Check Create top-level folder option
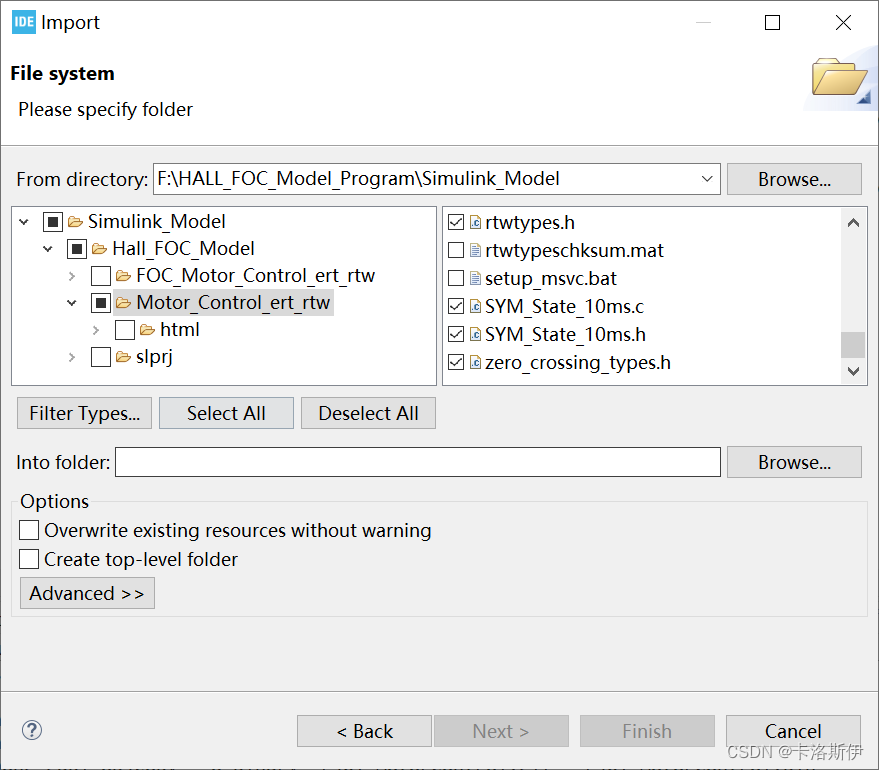The height and width of the screenshot is (770, 879). 30,560
